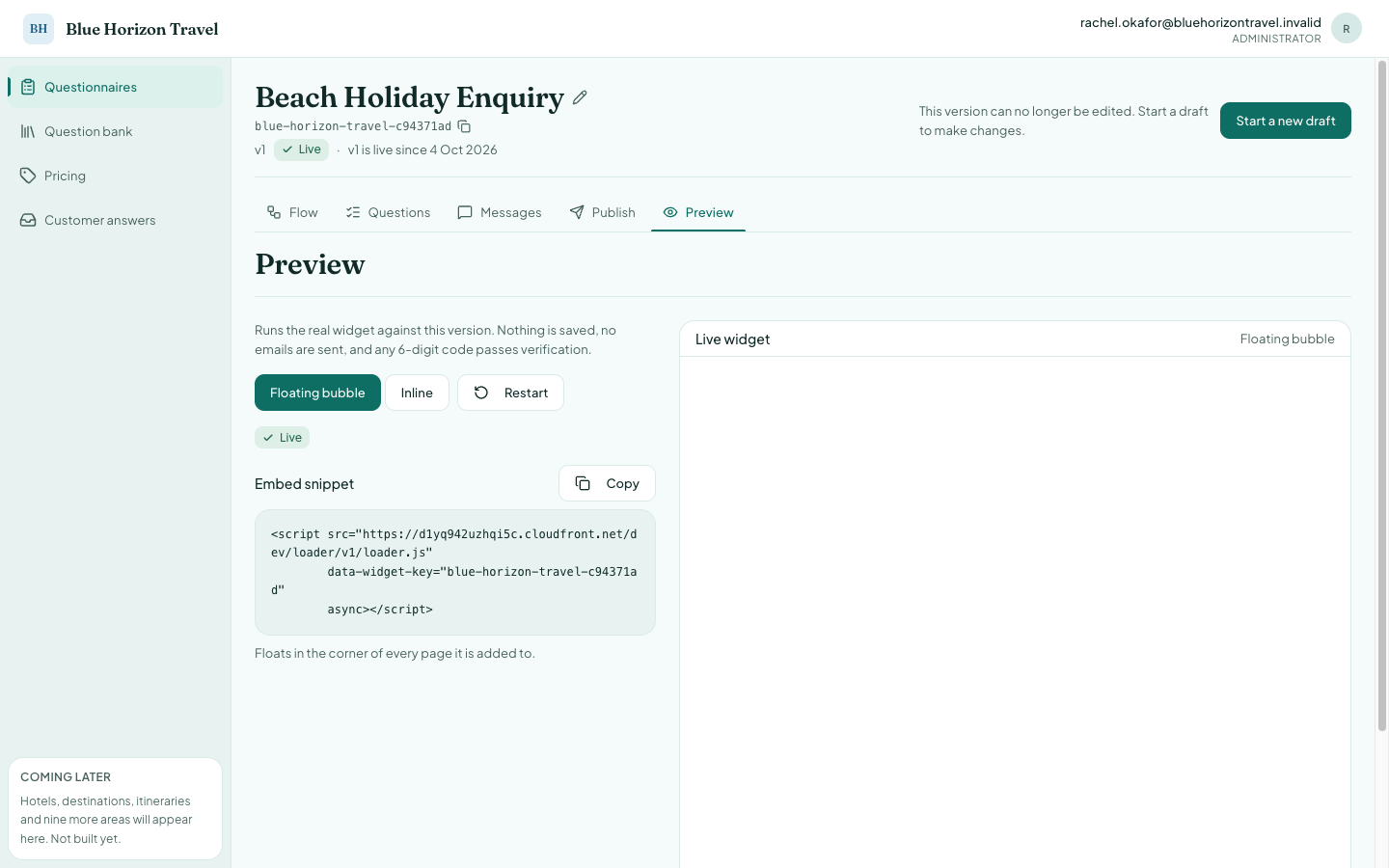
Task: Switch to the Messages tab
Action: point(500,212)
